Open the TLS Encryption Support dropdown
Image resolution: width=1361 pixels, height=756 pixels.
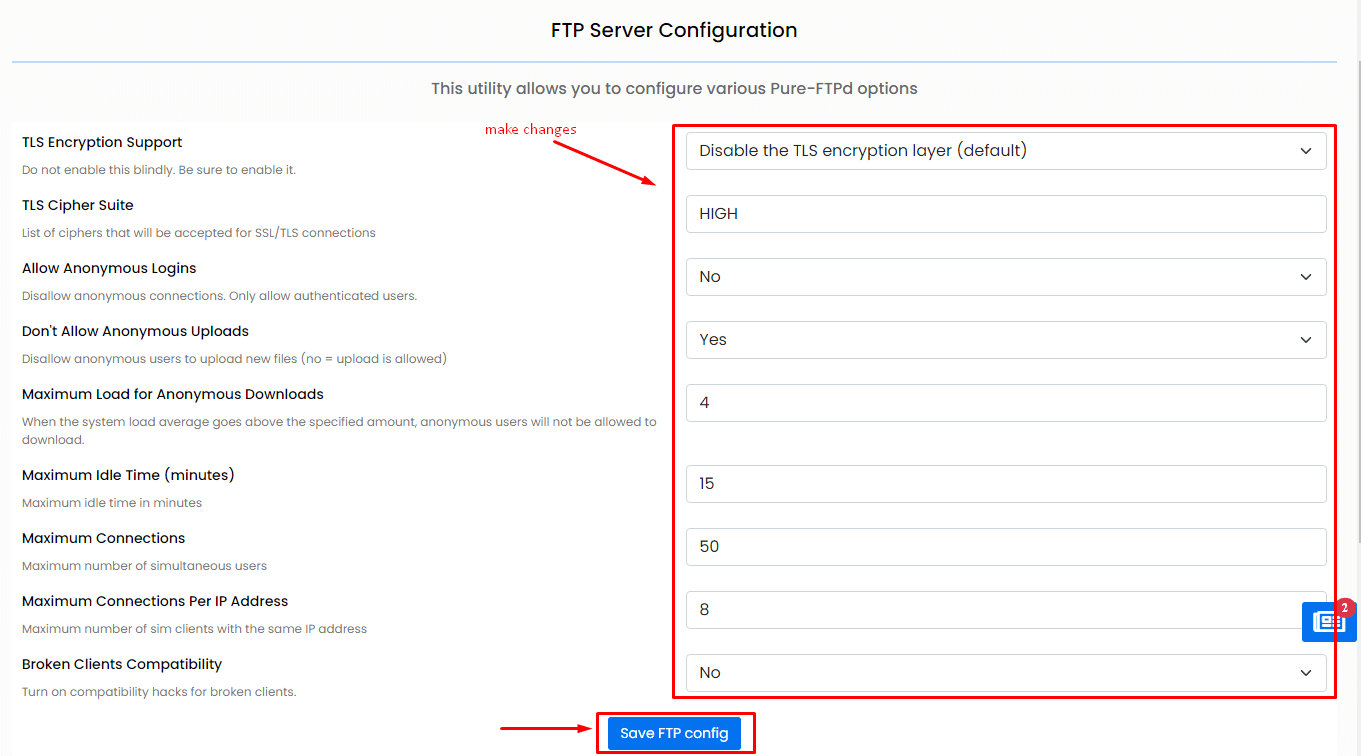coord(1006,151)
